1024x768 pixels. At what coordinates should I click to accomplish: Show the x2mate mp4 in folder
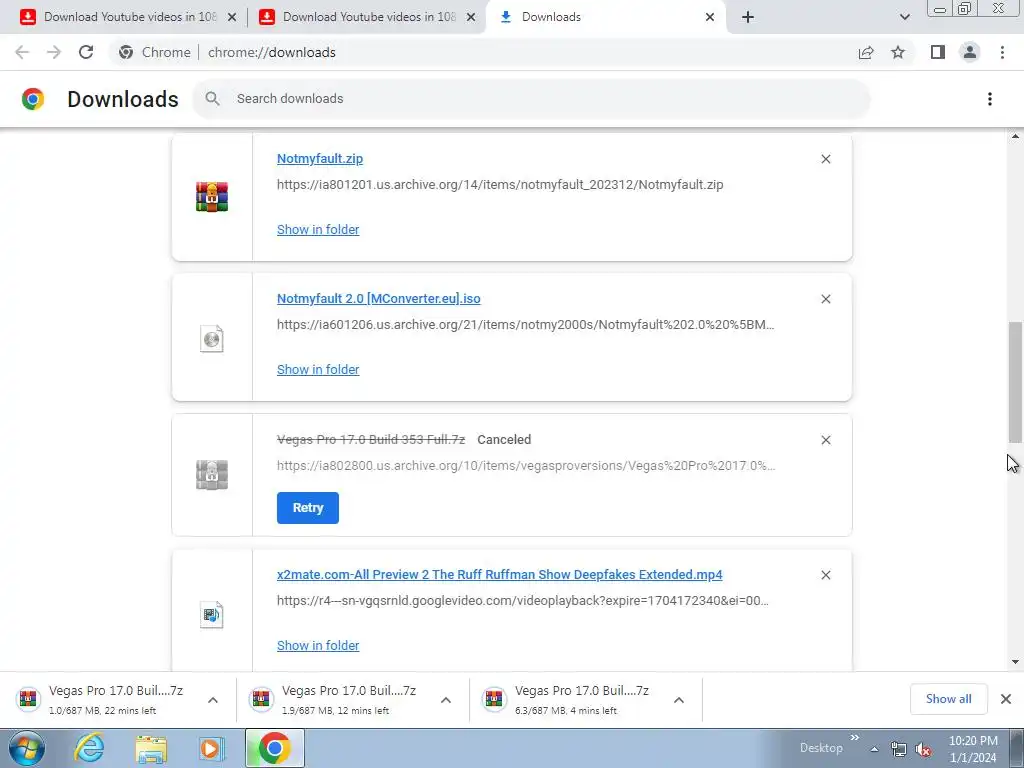pos(318,645)
